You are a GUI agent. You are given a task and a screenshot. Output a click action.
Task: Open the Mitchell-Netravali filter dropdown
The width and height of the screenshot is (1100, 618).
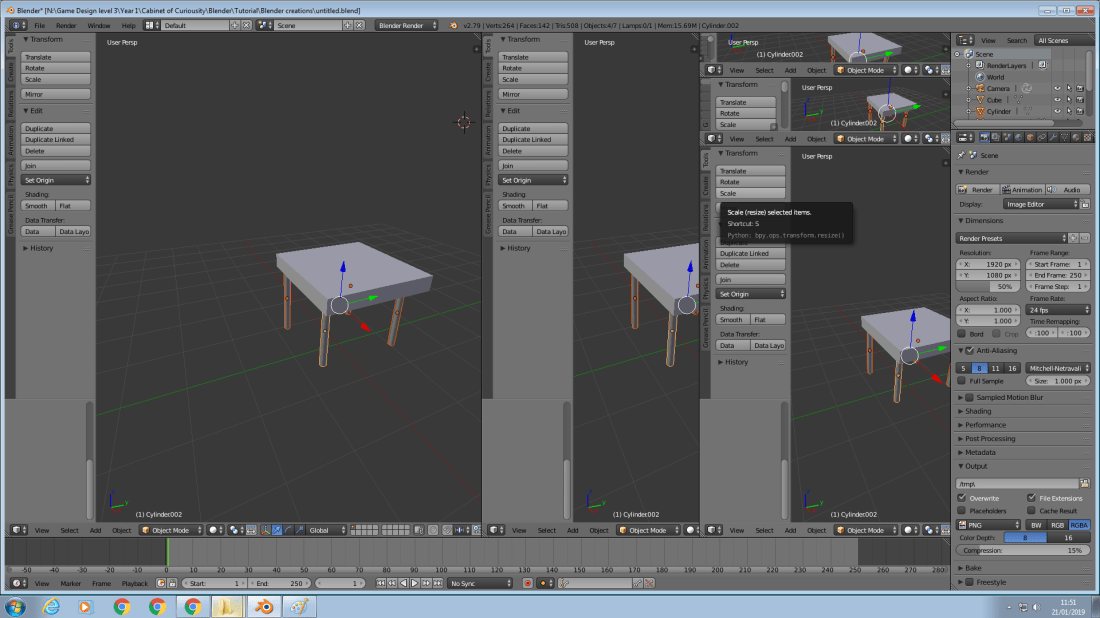click(1057, 368)
